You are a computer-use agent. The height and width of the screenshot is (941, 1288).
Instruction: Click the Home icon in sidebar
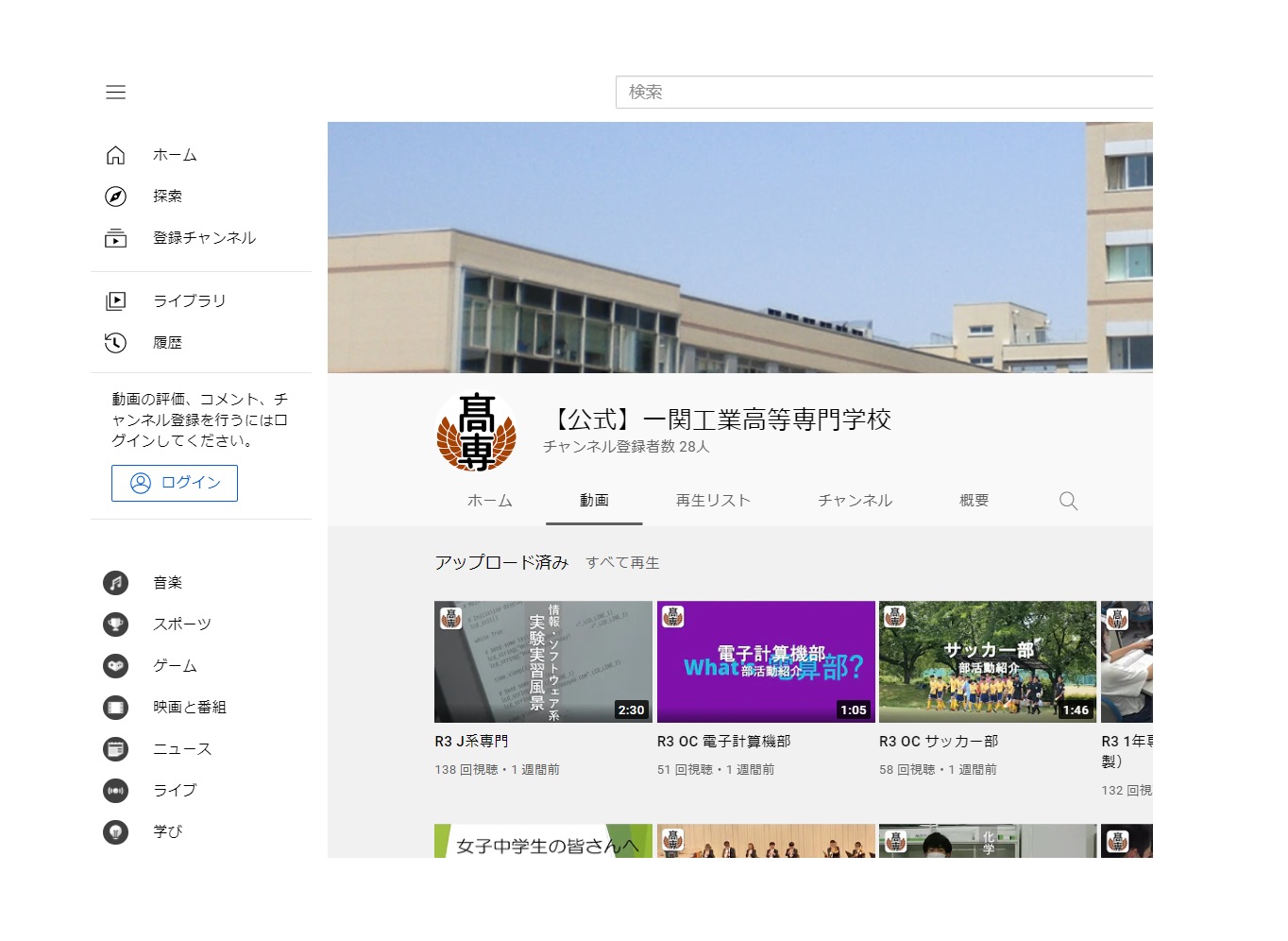pos(115,155)
